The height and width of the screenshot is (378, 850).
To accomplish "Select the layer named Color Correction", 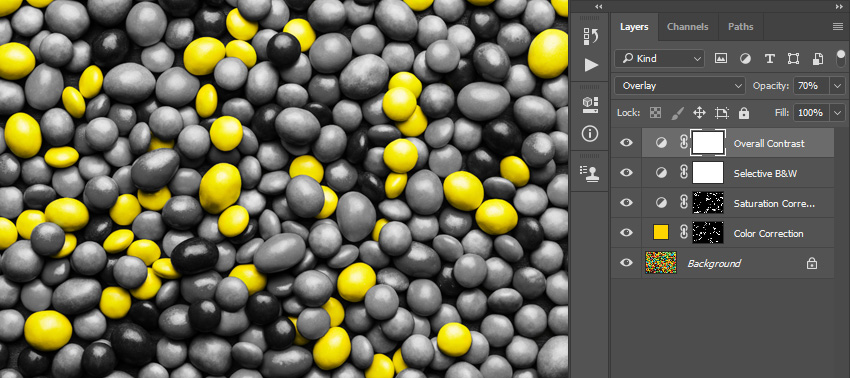I will pyautogui.click(x=769, y=233).
